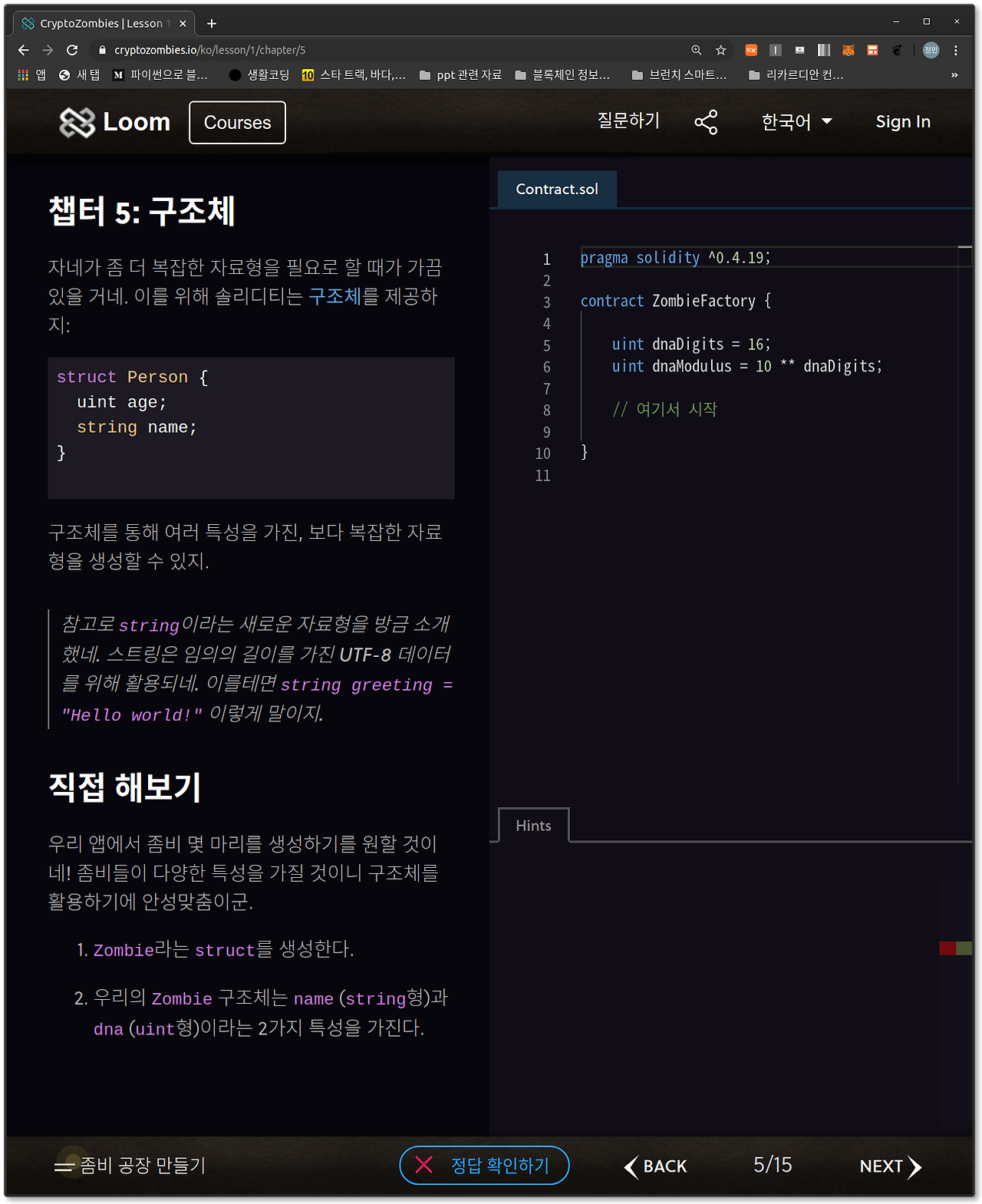Click the '직접 해보기' heading
Screen dimensions: 982x1204
coord(125,787)
